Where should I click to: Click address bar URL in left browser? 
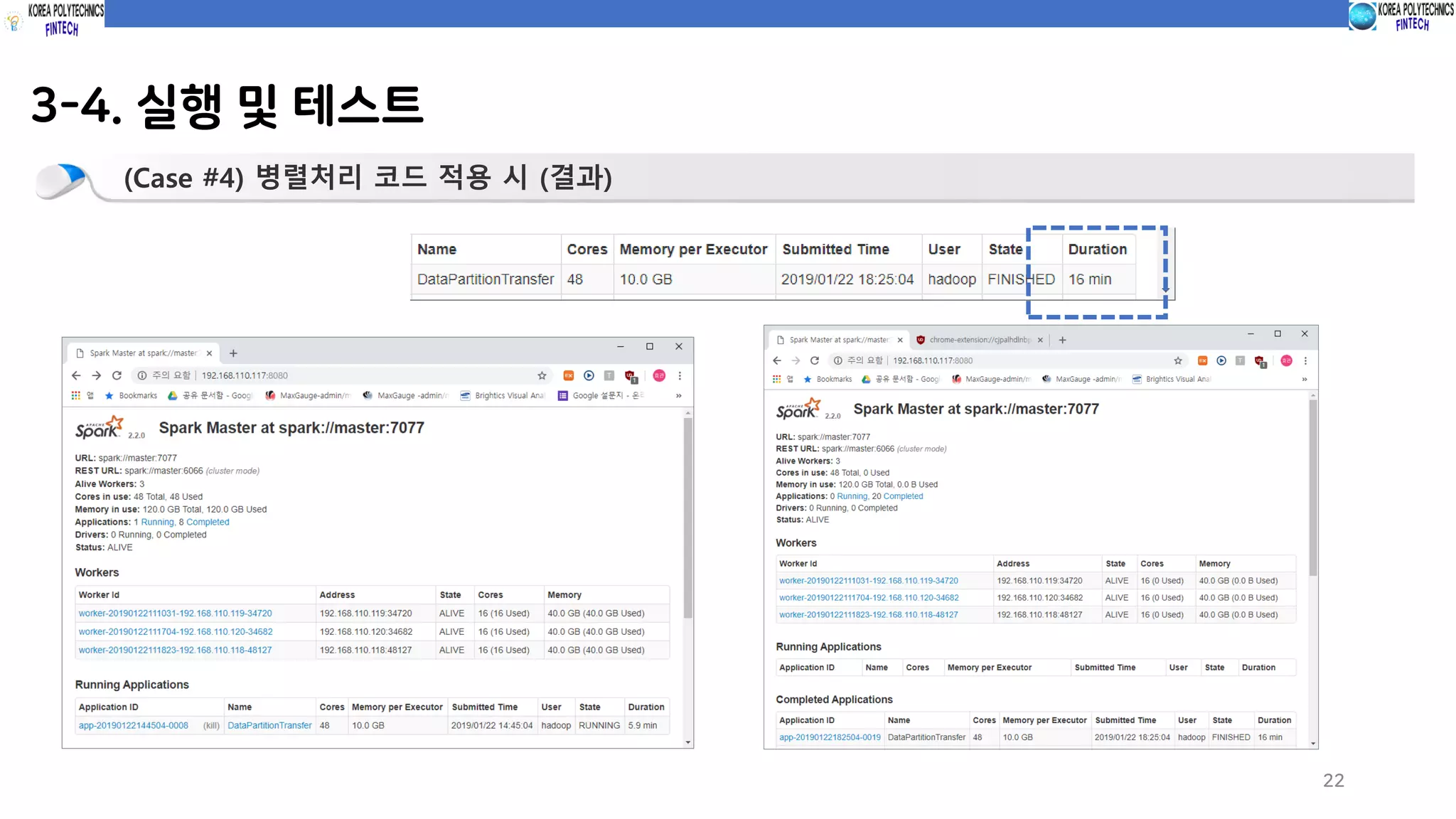click(245, 375)
